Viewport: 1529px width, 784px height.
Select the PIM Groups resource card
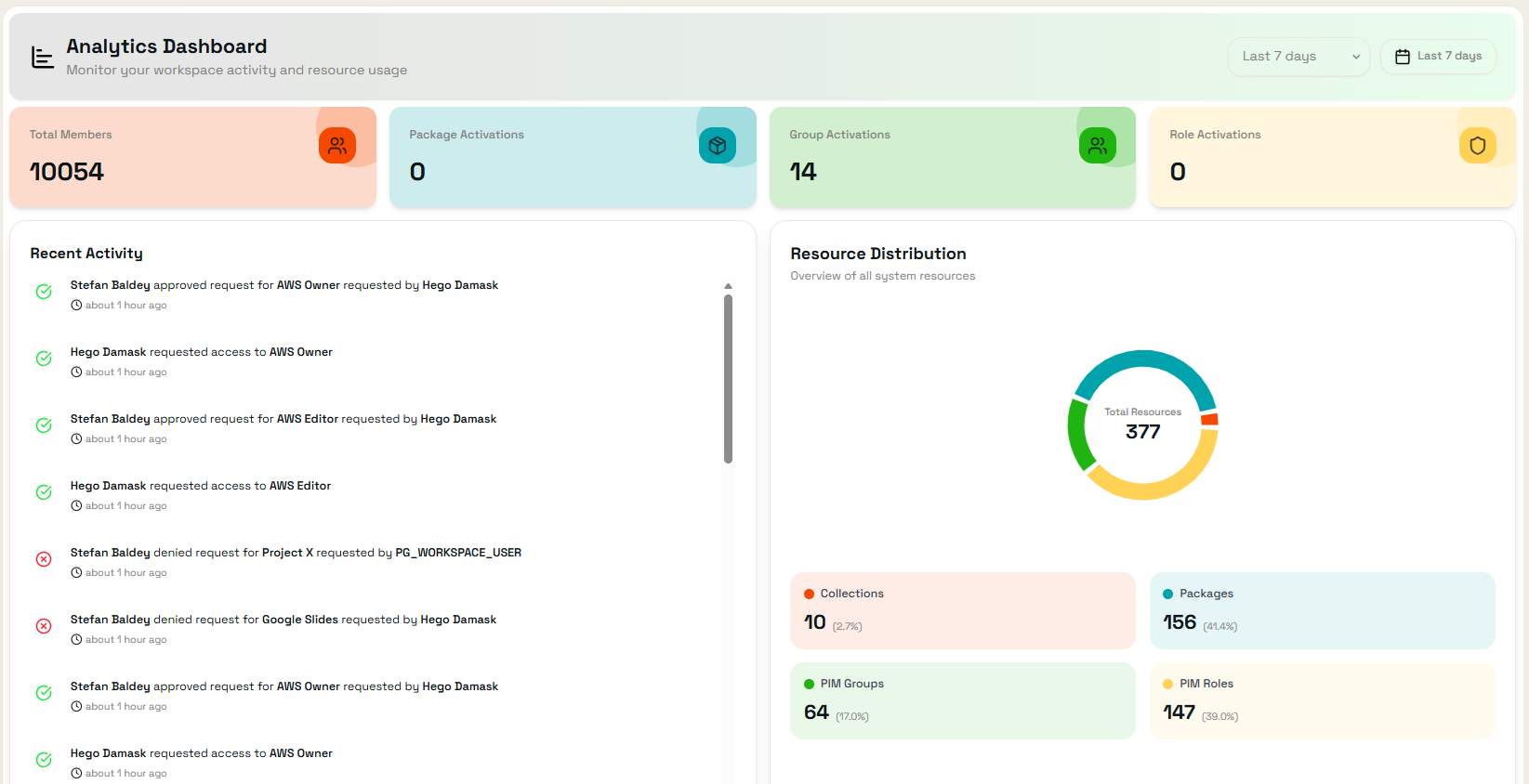tap(963, 700)
